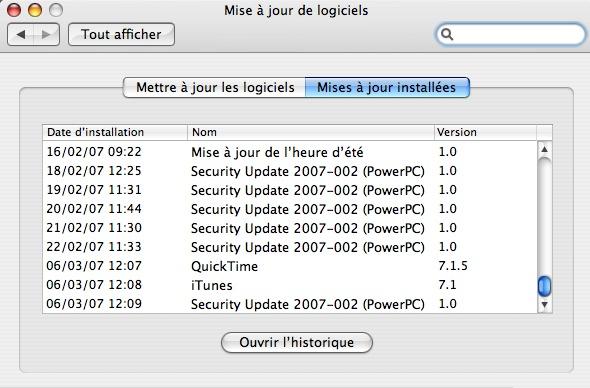Click the blue scrollbar thumb
Viewport: 590px width, 388px height.
[x=544, y=286]
